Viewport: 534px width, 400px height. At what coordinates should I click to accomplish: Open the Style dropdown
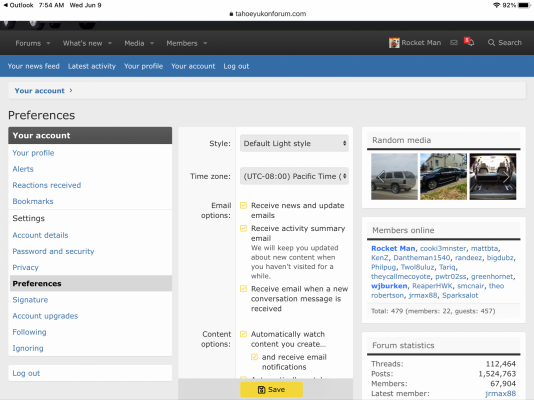point(294,143)
